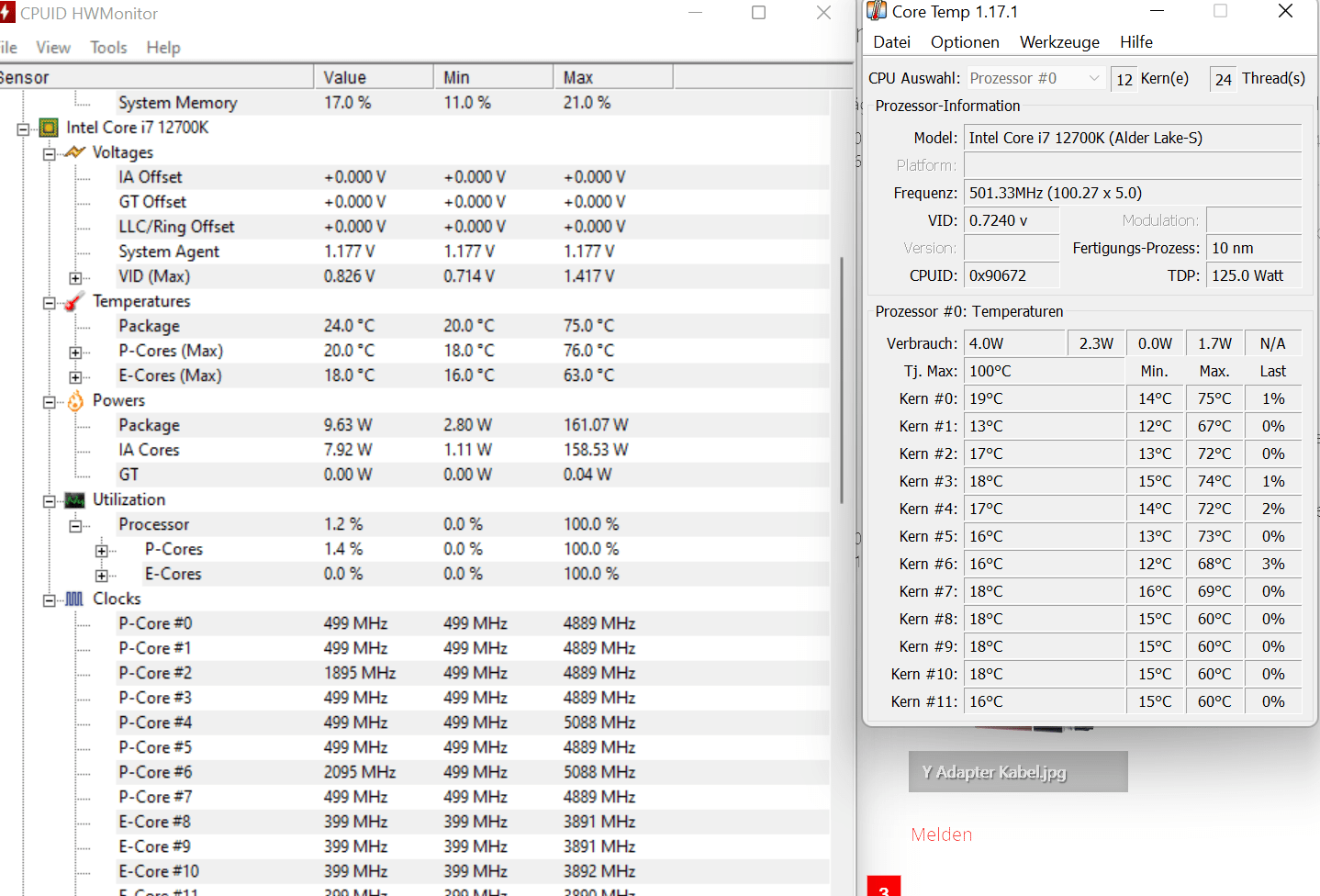Click the Min column header
Viewport: 1320px width, 896px height.
[493, 77]
